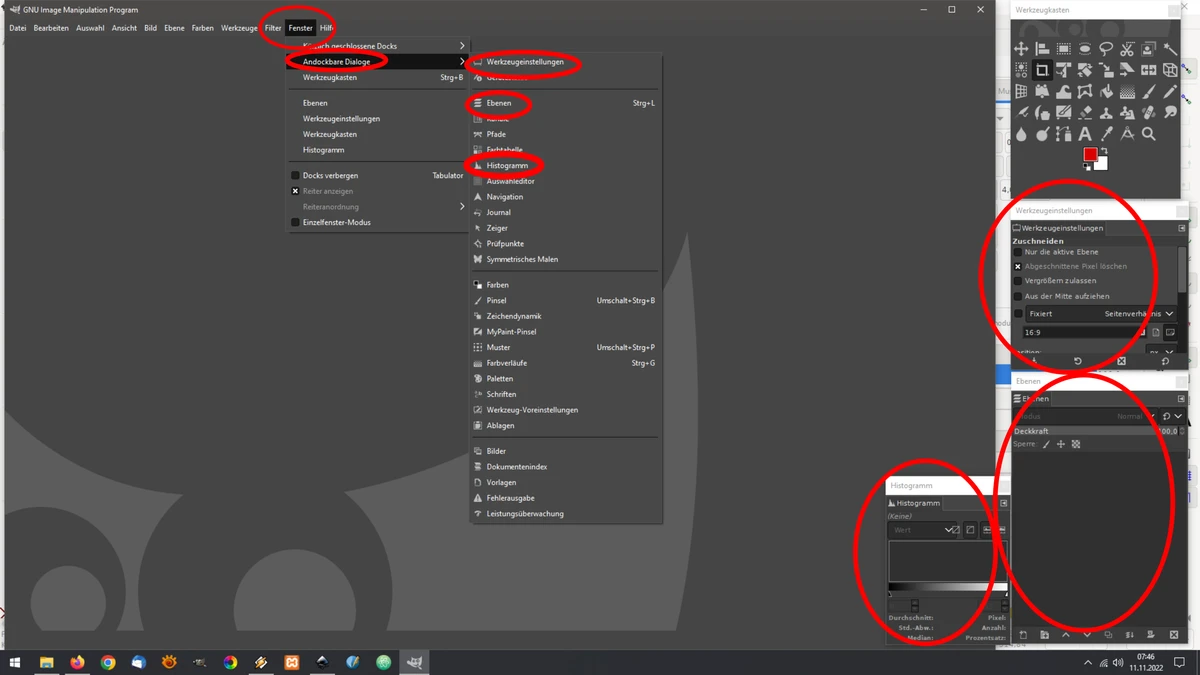The width and height of the screenshot is (1200, 675).
Task: Click the Navigation icon in dockable dialogs submenu
Action: 478,197
